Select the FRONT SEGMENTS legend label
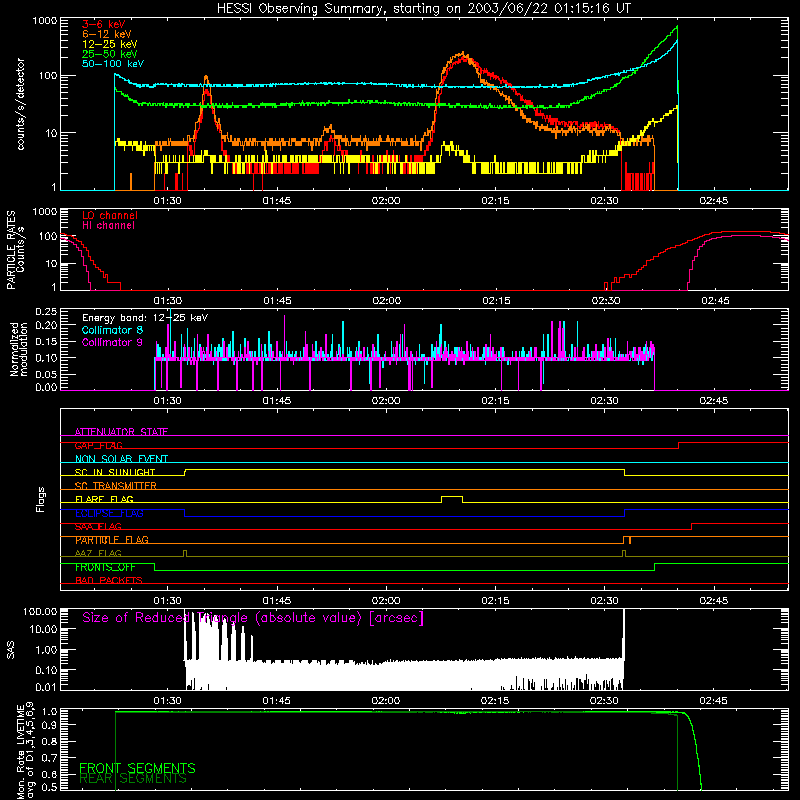The width and height of the screenshot is (800, 800). [x=137, y=768]
